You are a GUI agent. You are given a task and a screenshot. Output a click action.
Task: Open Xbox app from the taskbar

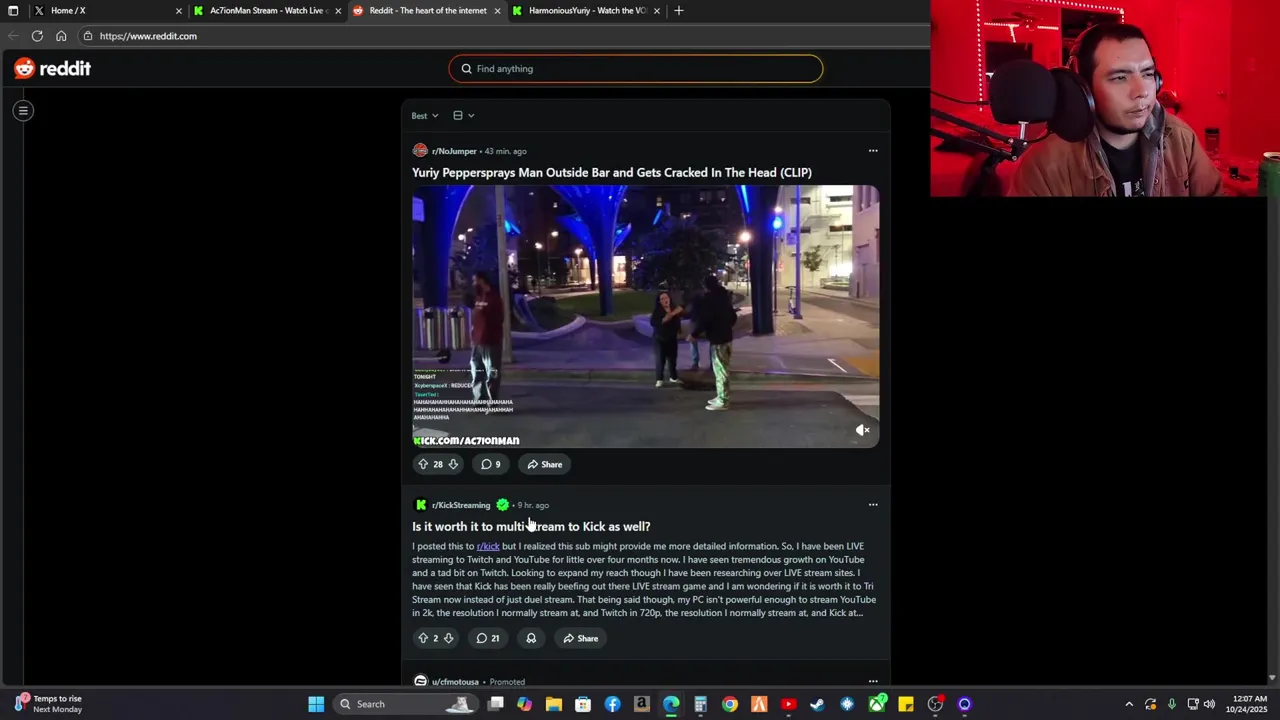(877, 704)
